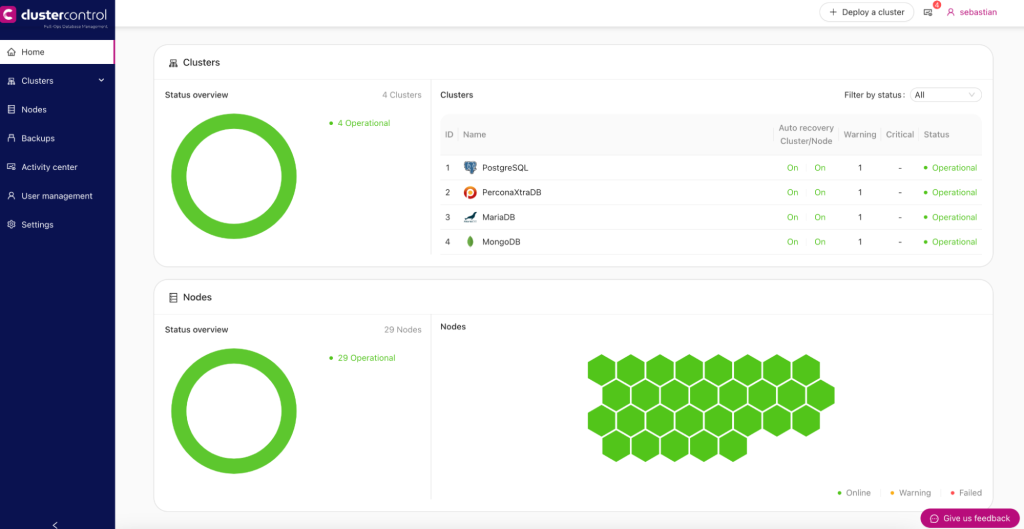Click the 29 Operational legend entry

[362, 359]
